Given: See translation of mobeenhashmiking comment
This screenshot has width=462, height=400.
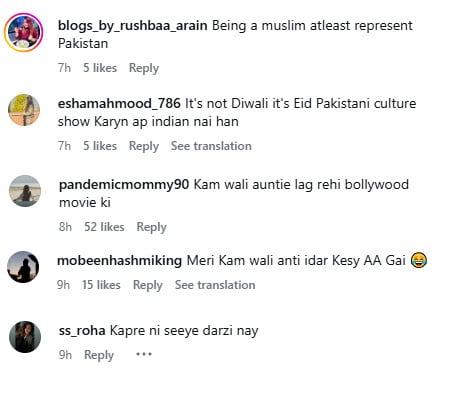Looking at the screenshot, I should tap(215, 285).
